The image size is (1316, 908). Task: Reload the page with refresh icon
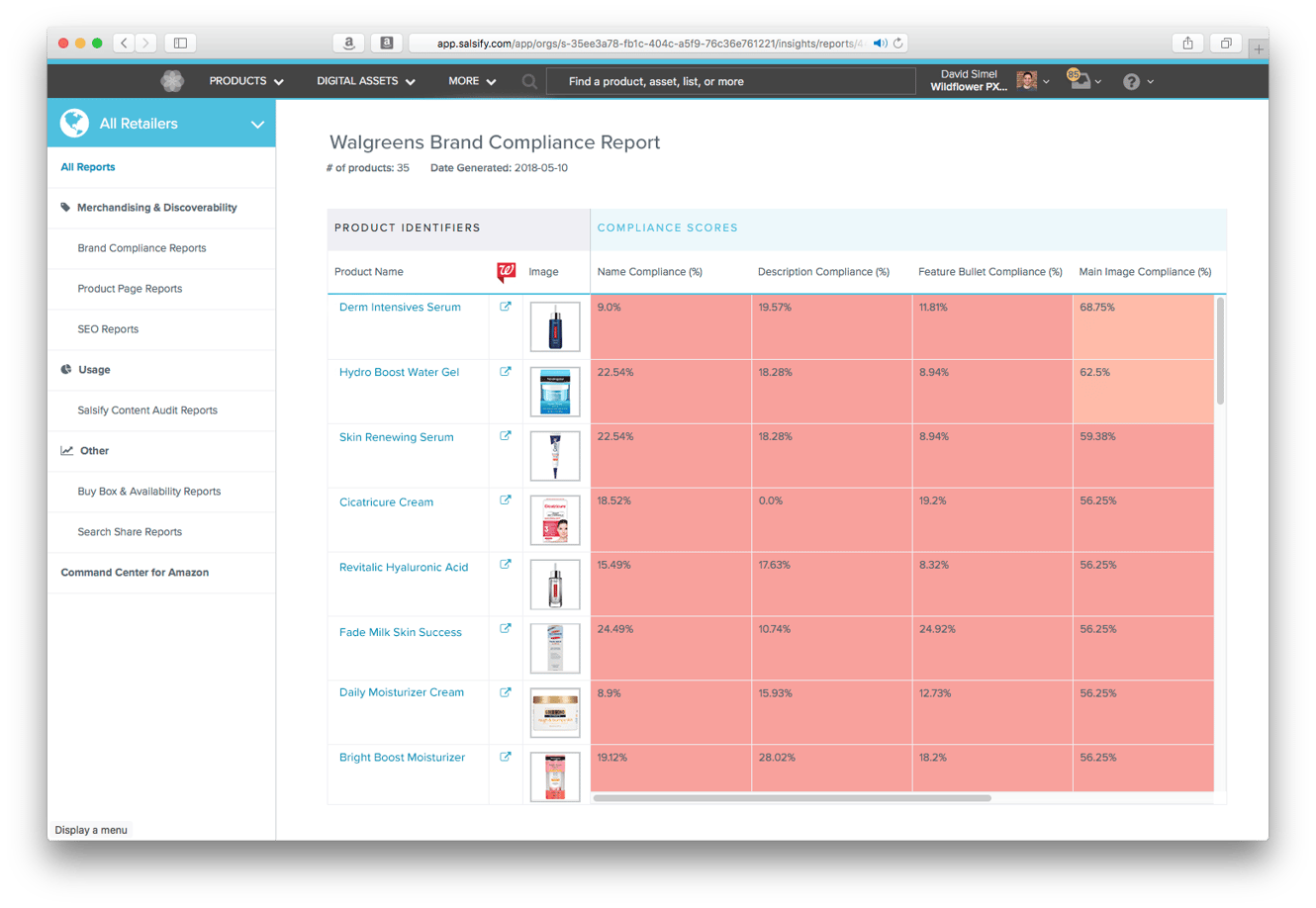click(x=898, y=43)
